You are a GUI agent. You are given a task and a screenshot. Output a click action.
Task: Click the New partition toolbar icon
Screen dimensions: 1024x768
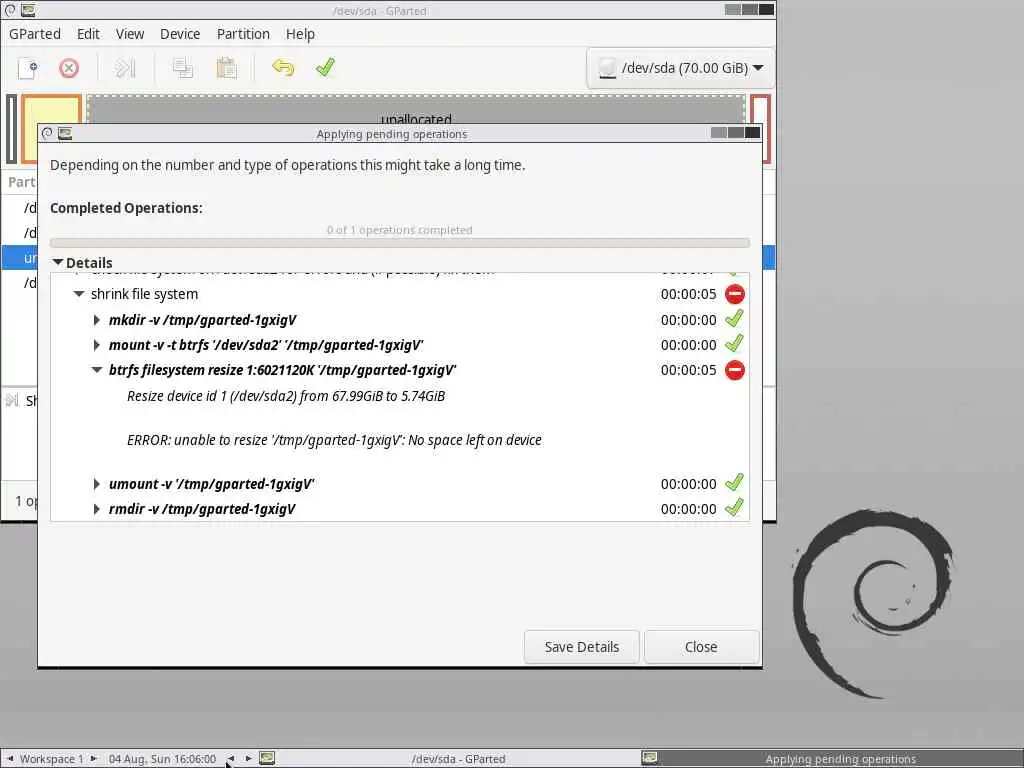click(x=27, y=68)
